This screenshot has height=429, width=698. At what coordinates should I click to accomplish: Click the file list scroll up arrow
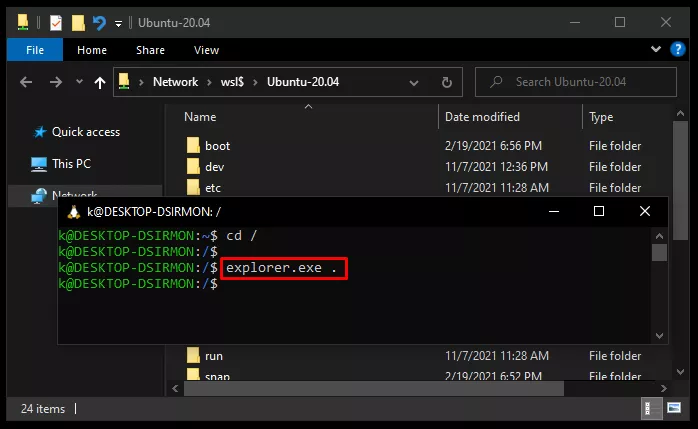coord(681,113)
